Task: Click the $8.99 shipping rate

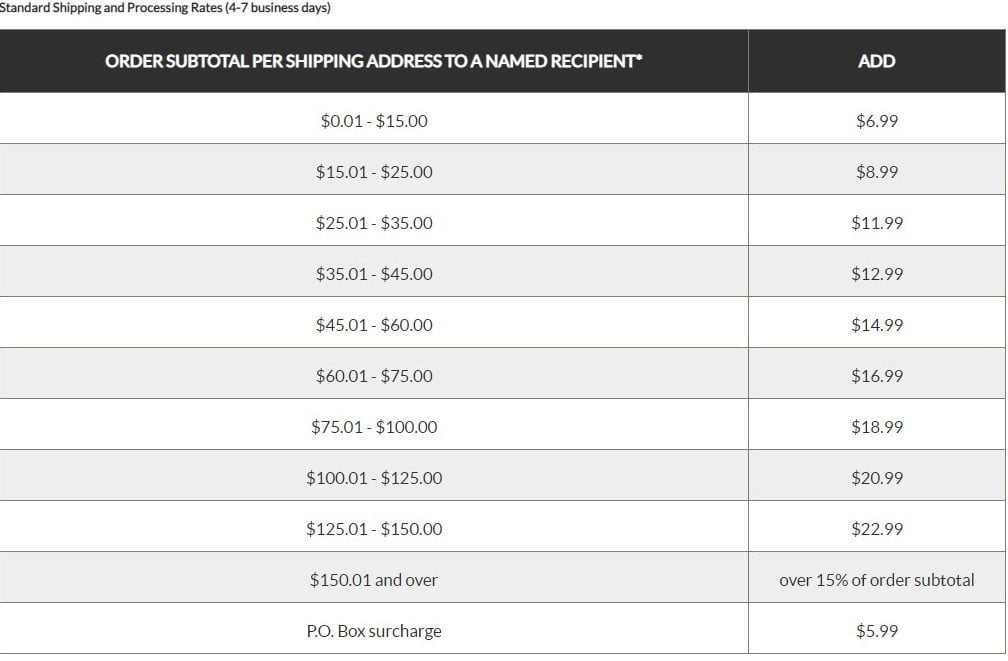Action: (876, 172)
